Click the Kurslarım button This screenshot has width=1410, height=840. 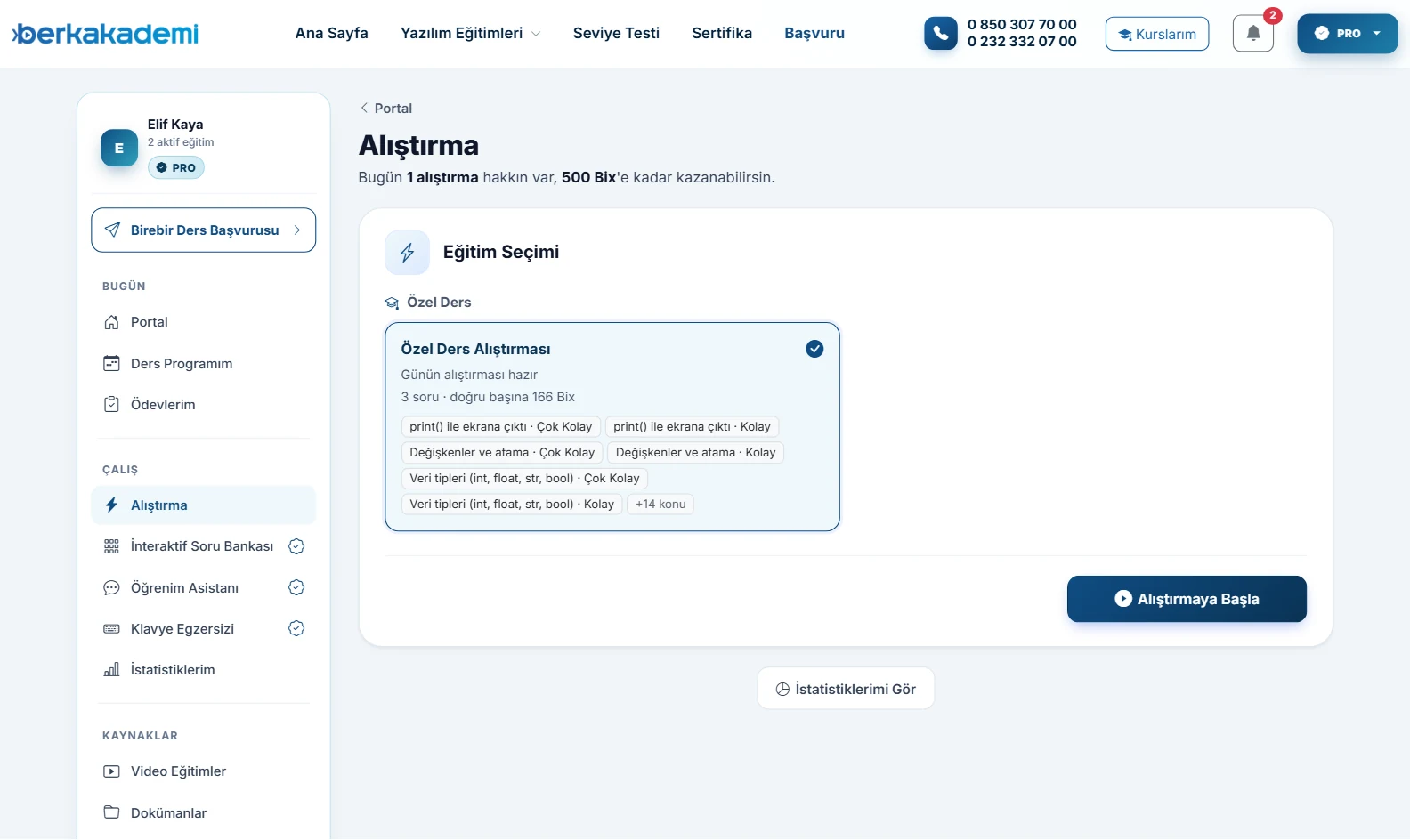coord(1157,34)
